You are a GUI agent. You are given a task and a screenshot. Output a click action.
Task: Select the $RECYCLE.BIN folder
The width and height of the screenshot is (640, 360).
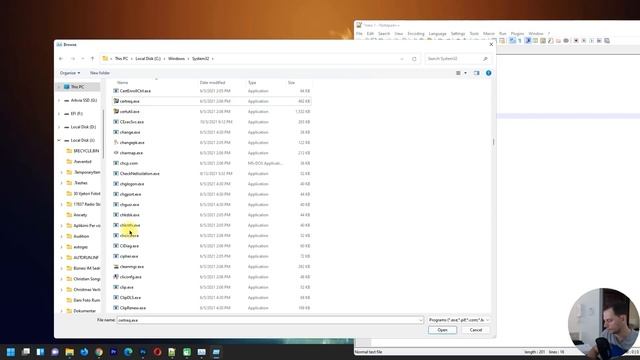pyautogui.click(x=86, y=151)
